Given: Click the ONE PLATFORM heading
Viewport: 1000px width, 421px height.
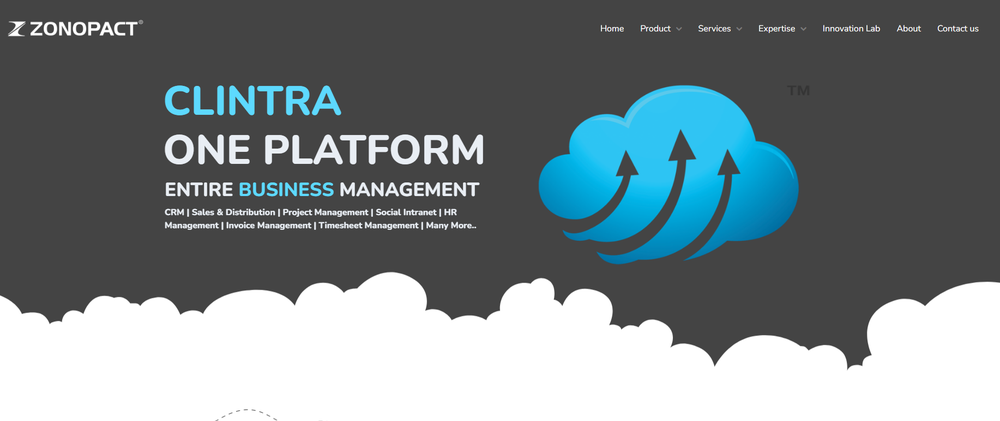Looking at the screenshot, I should (x=324, y=149).
